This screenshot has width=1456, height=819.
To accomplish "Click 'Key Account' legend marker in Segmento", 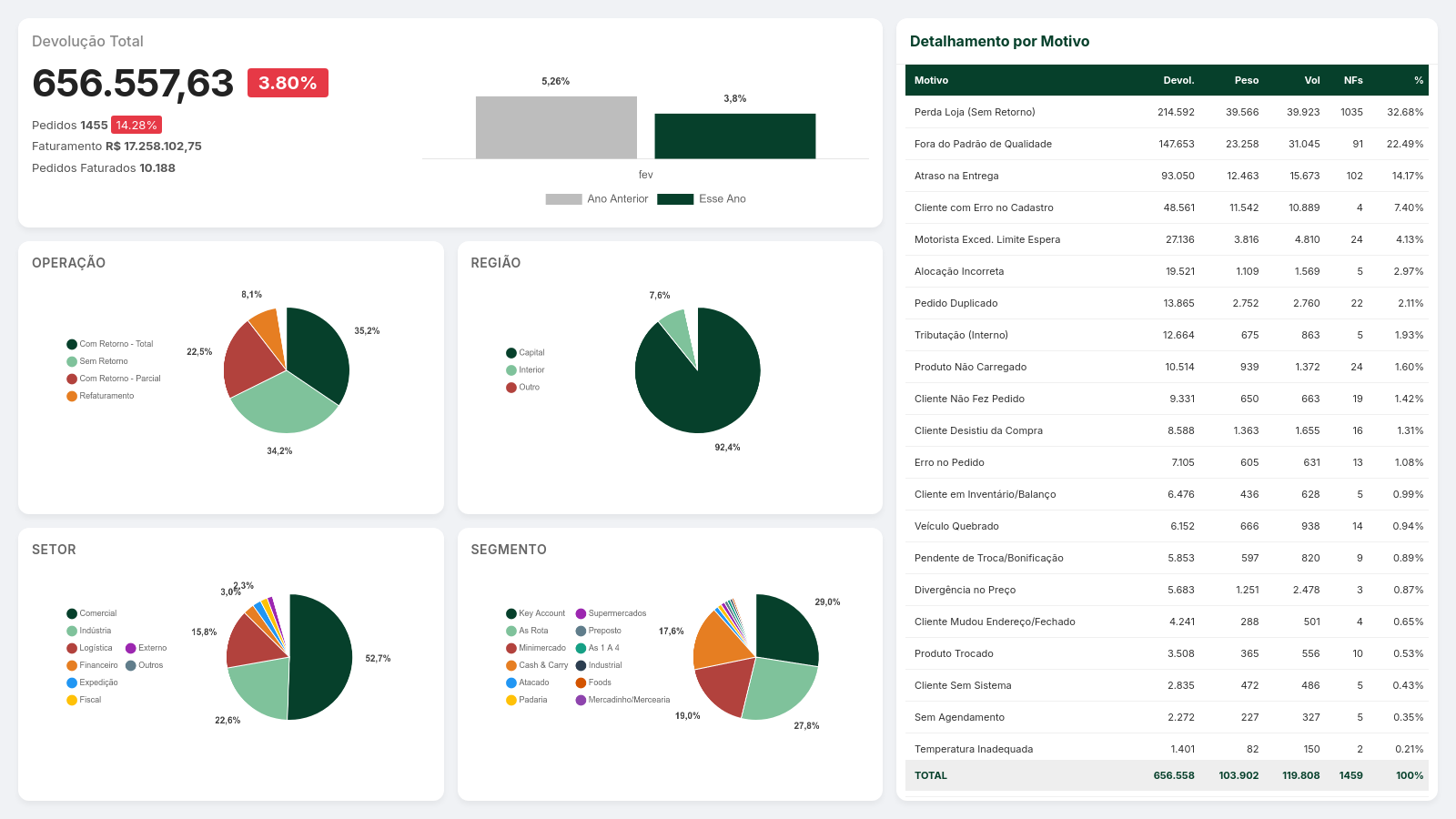I will tap(511, 613).
